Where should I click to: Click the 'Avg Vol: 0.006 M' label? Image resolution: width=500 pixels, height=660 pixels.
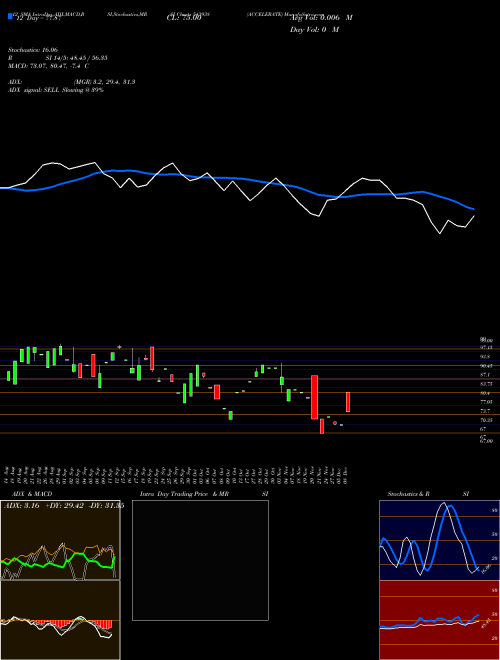click(321, 18)
